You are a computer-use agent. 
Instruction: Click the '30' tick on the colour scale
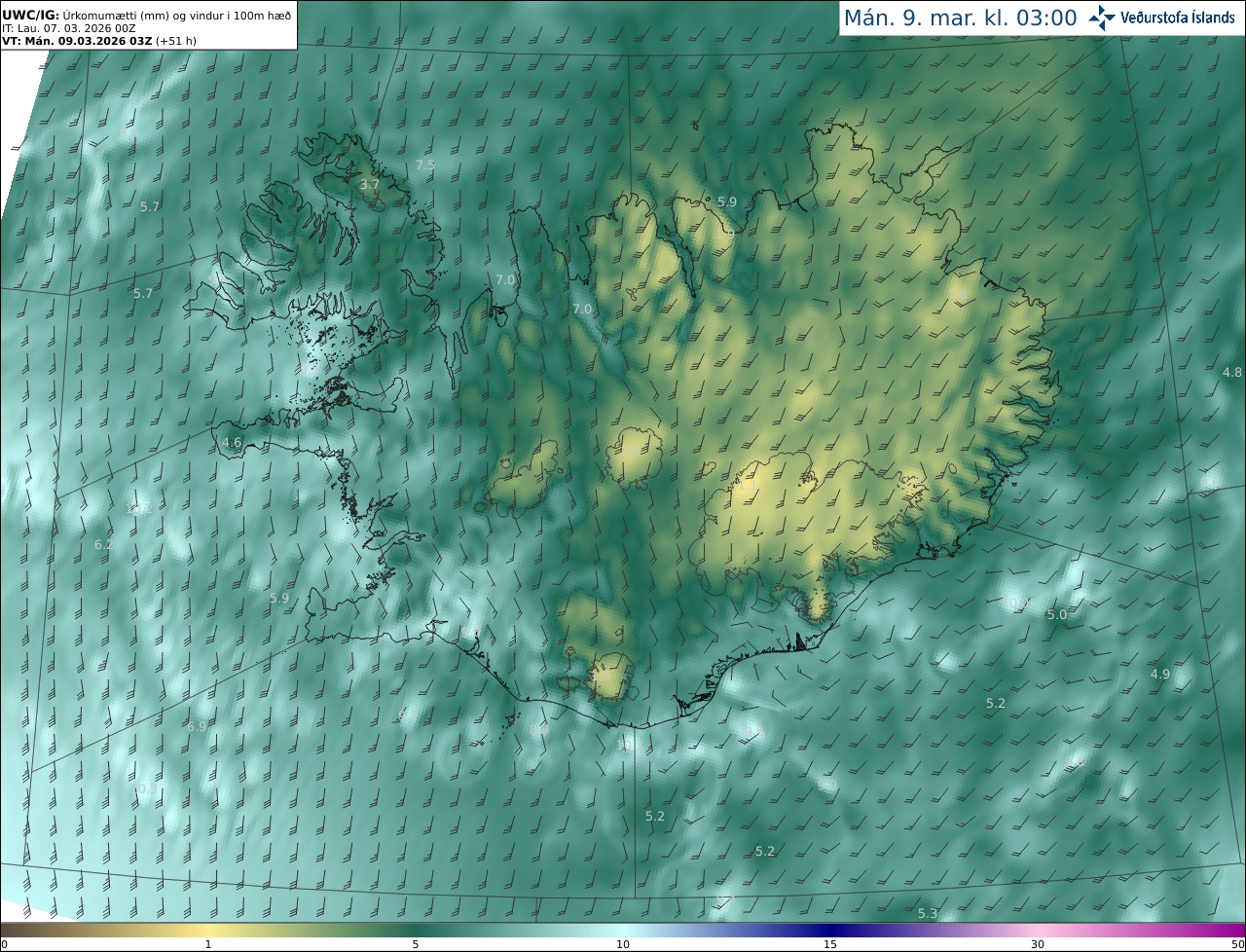pyautogui.click(x=1038, y=944)
